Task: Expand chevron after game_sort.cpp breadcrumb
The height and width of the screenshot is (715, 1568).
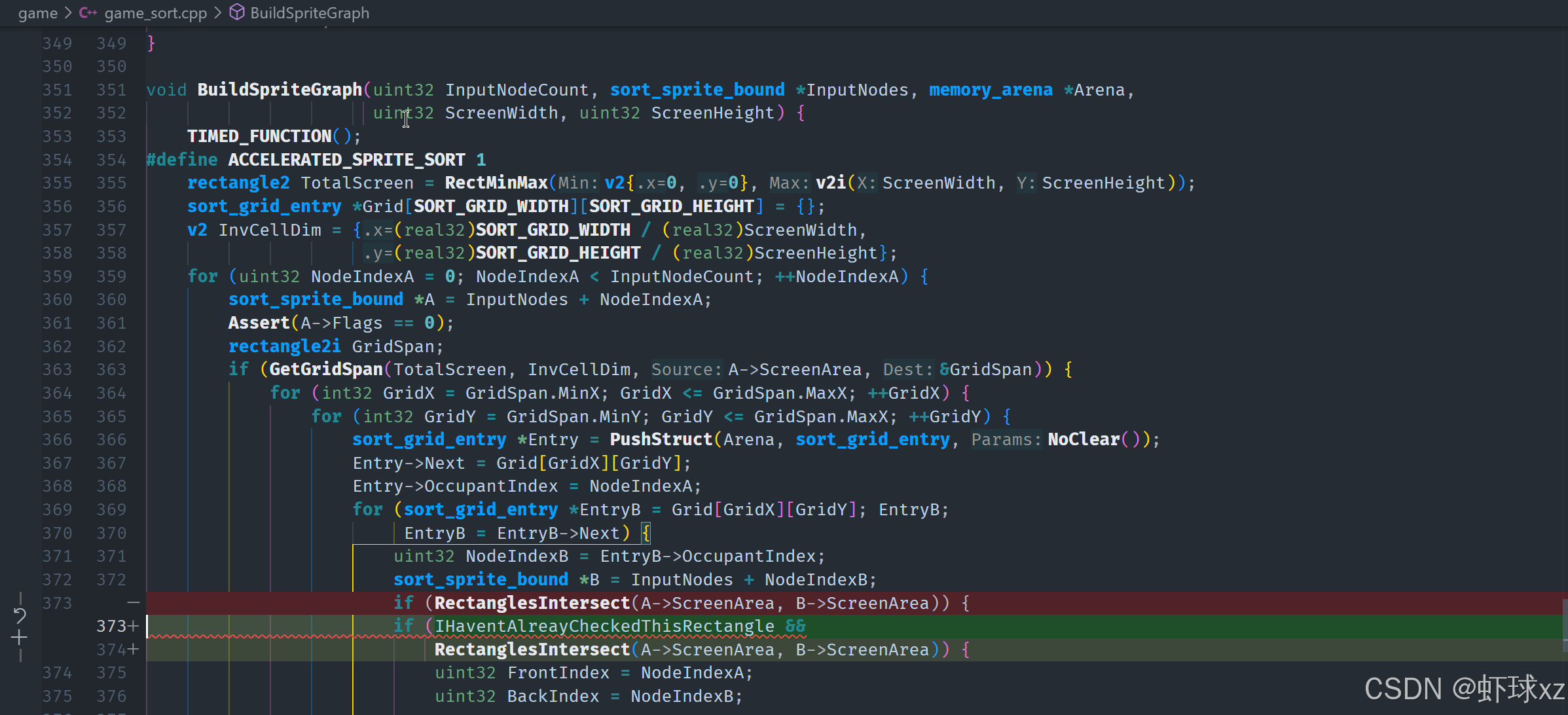Action: 218,13
